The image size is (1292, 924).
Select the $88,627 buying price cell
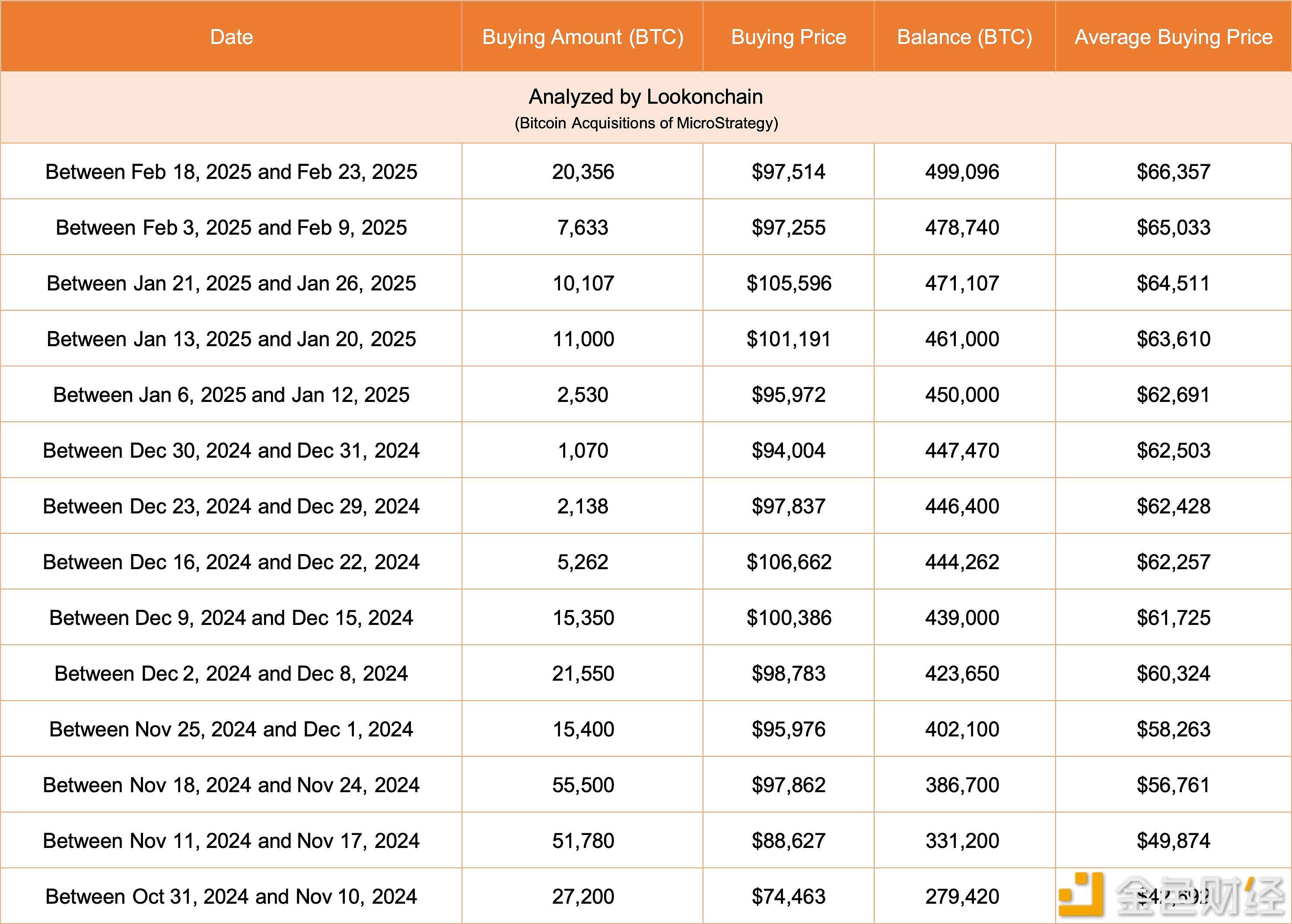789,840
